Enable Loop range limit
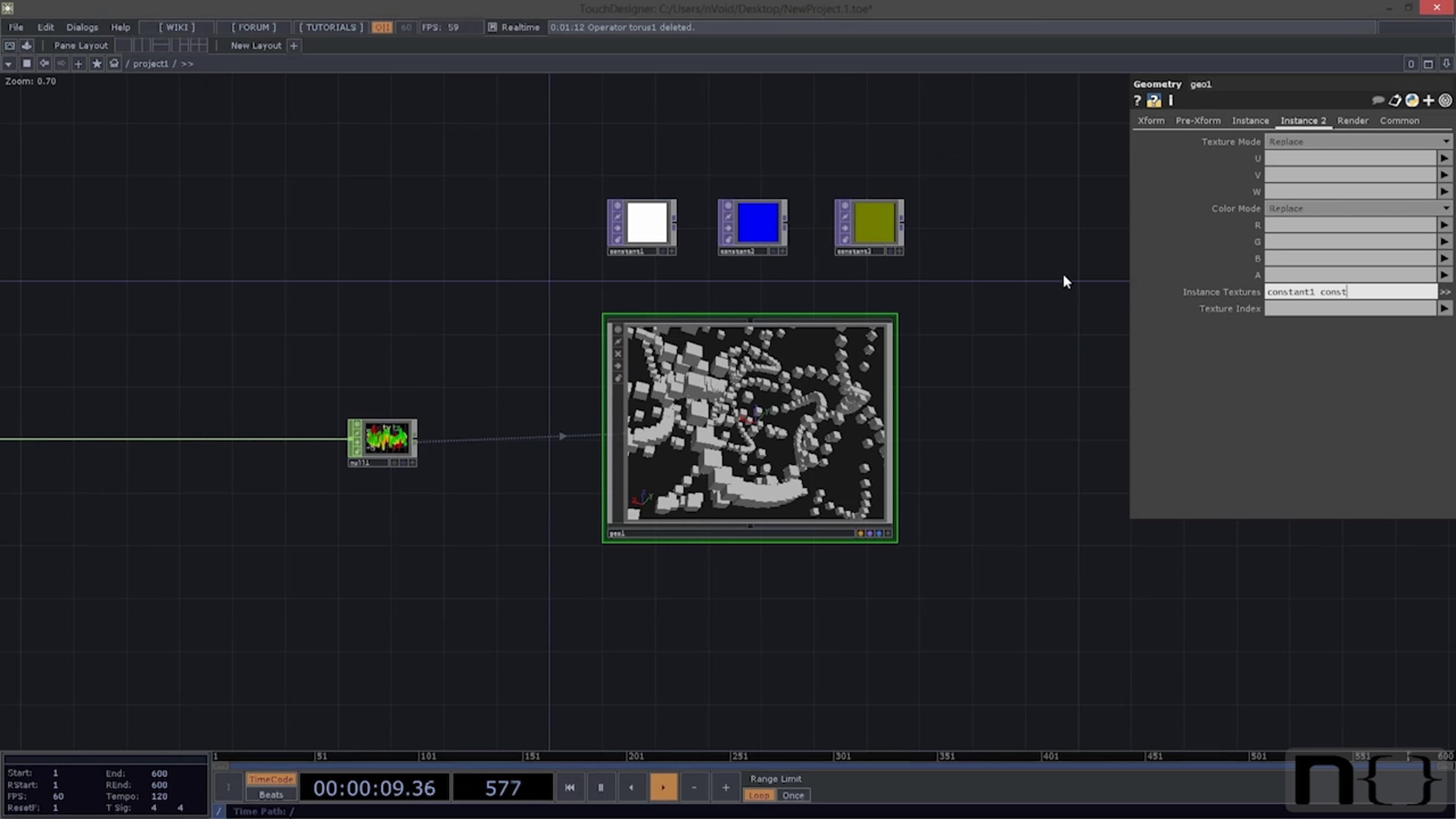This screenshot has width=1456, height=819. (x=759, y=795)
